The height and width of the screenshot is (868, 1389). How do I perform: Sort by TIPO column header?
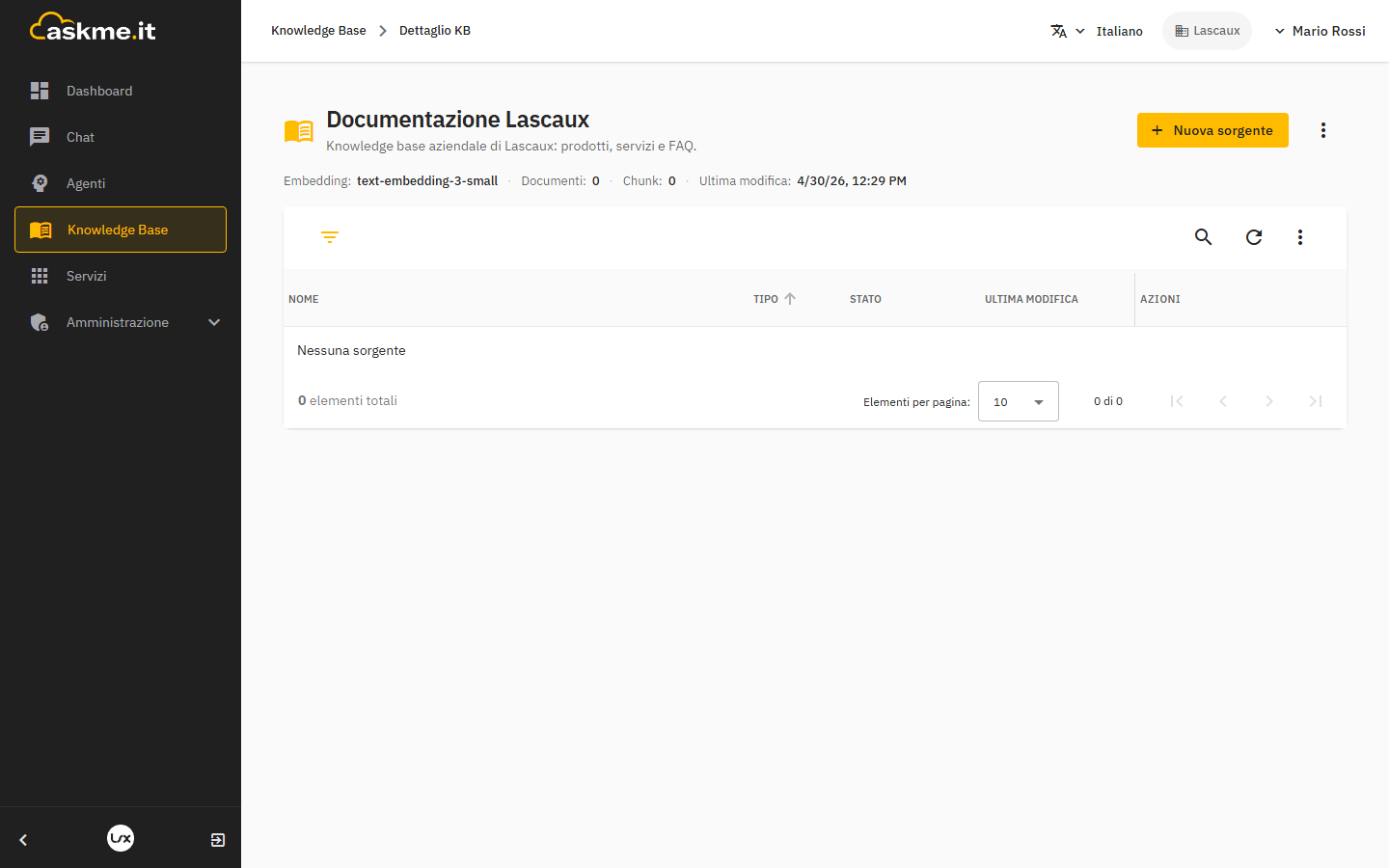click(x=766, y=300)
